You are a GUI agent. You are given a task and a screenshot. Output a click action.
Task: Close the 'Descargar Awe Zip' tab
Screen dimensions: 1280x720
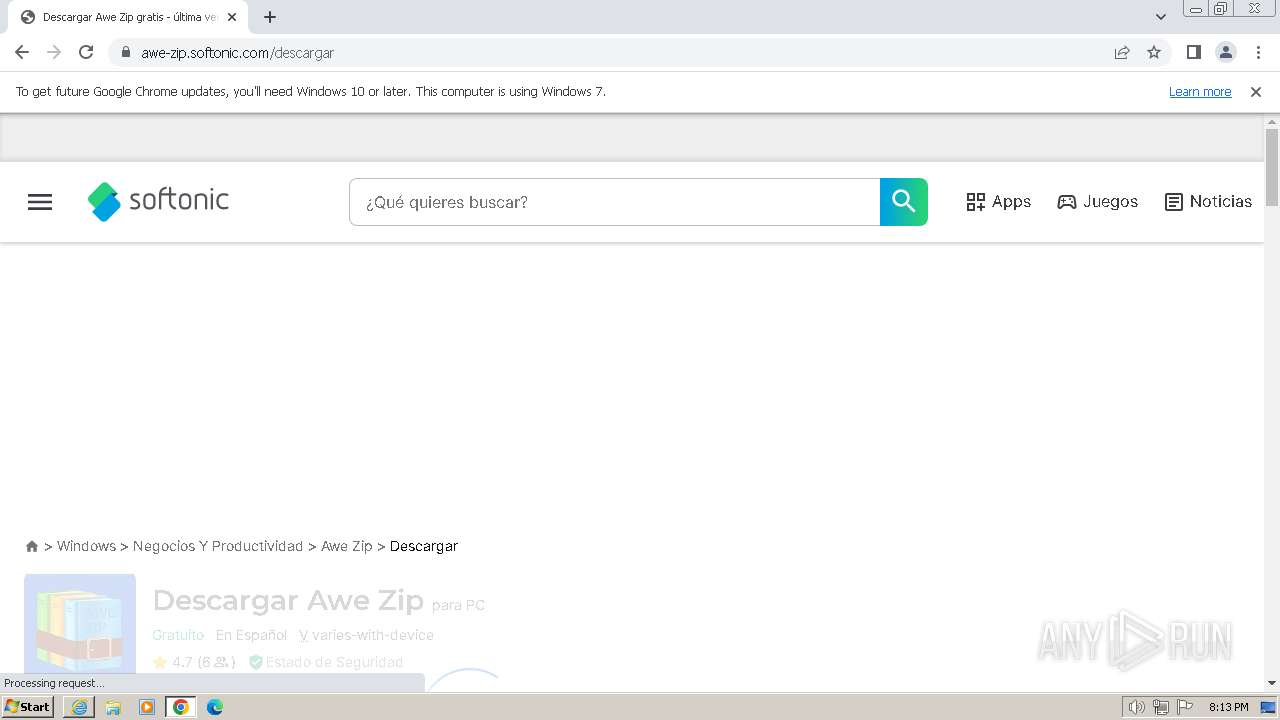click(232, 17)
